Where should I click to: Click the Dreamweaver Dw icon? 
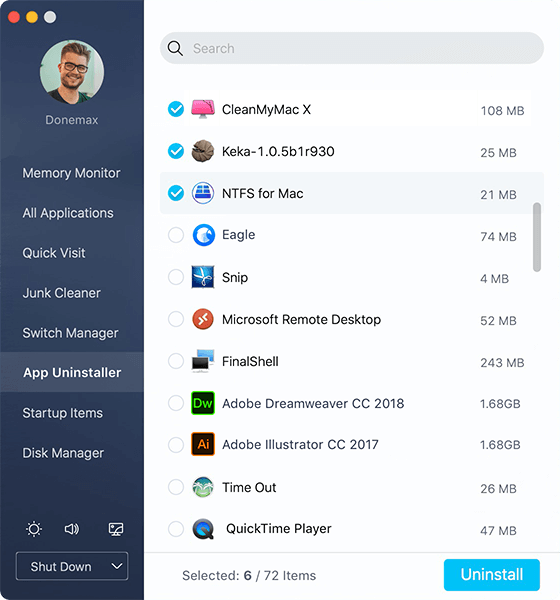click(x=203, y=403)
